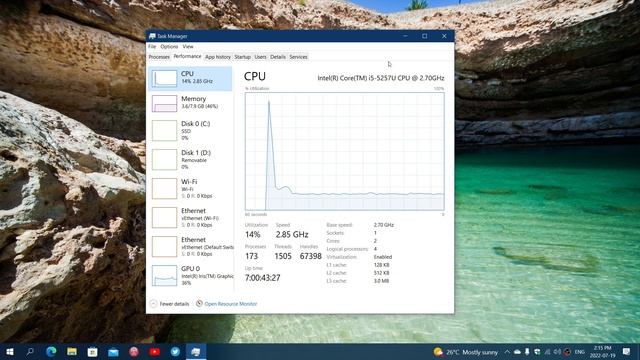Viewport: 640px width, 360px height.
Task: Show hidden system tray icons
Action: [x=507, y=352]
